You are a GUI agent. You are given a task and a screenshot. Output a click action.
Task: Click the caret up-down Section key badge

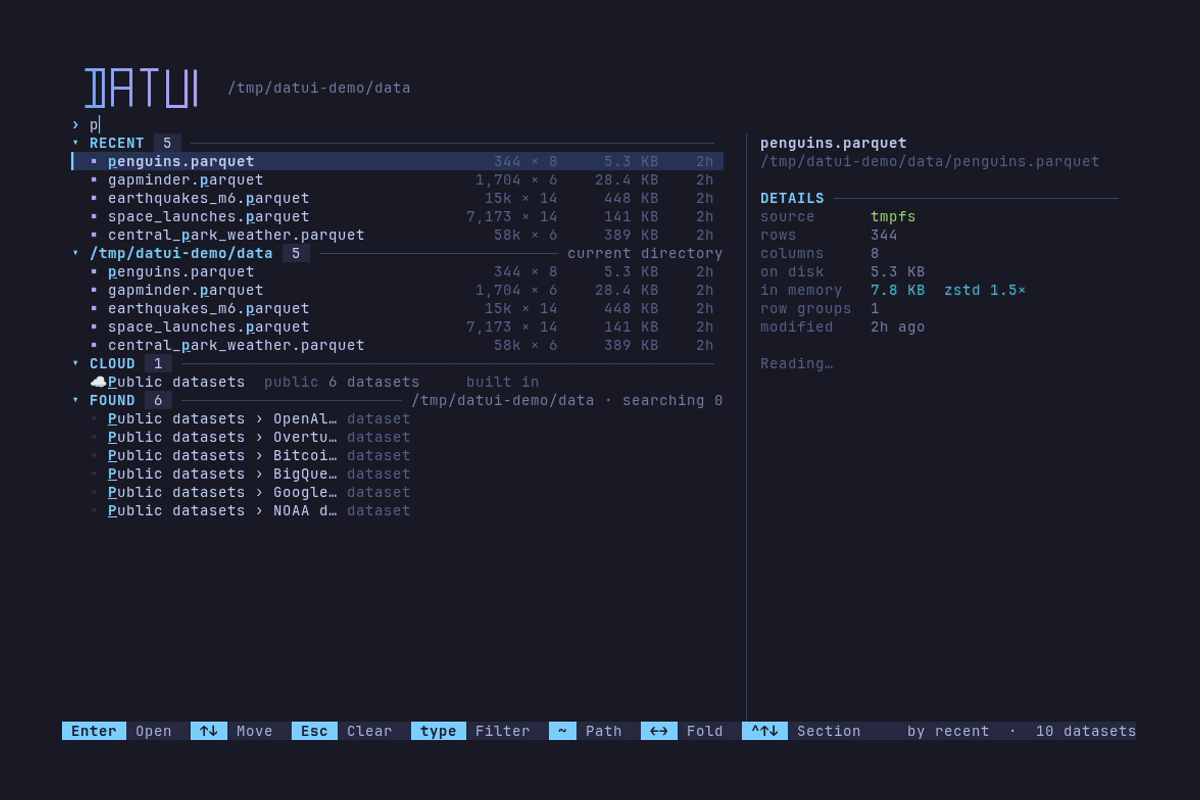tap(765, 731)
